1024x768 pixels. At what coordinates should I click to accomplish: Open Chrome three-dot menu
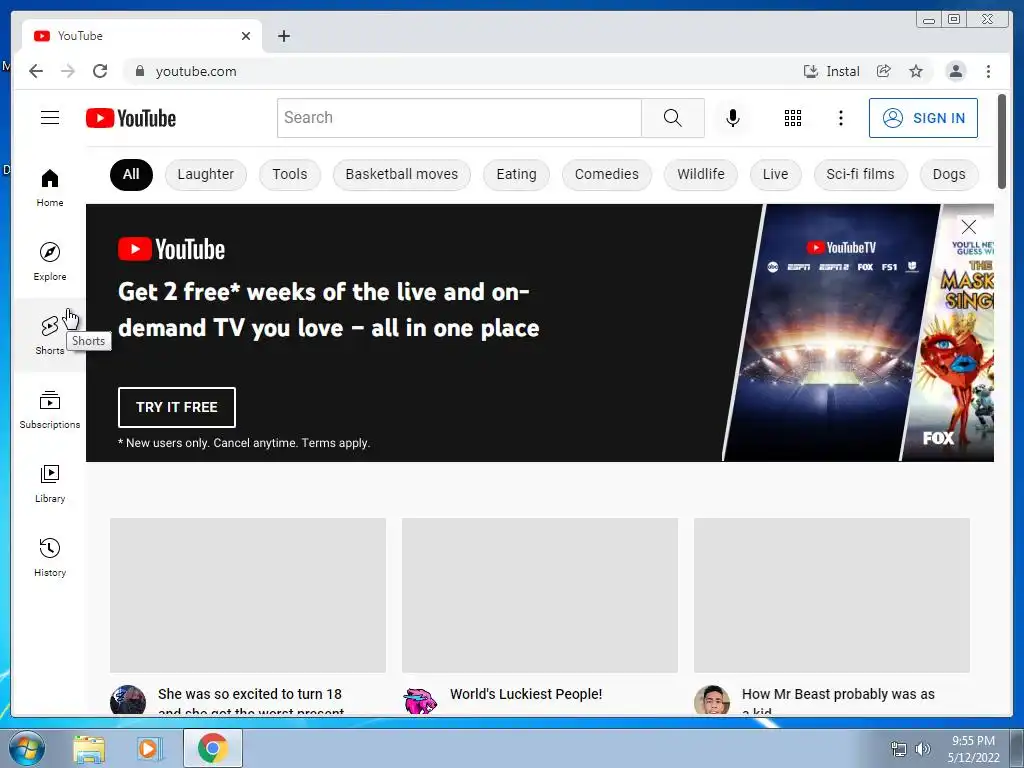[x=988, y=71]
